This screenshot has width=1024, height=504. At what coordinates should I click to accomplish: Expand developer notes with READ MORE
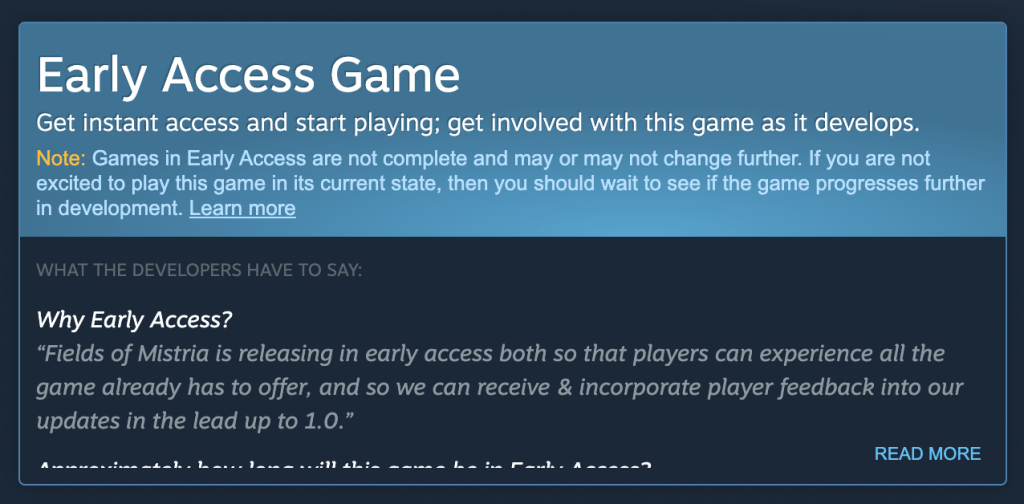click(x=927, y=454)
